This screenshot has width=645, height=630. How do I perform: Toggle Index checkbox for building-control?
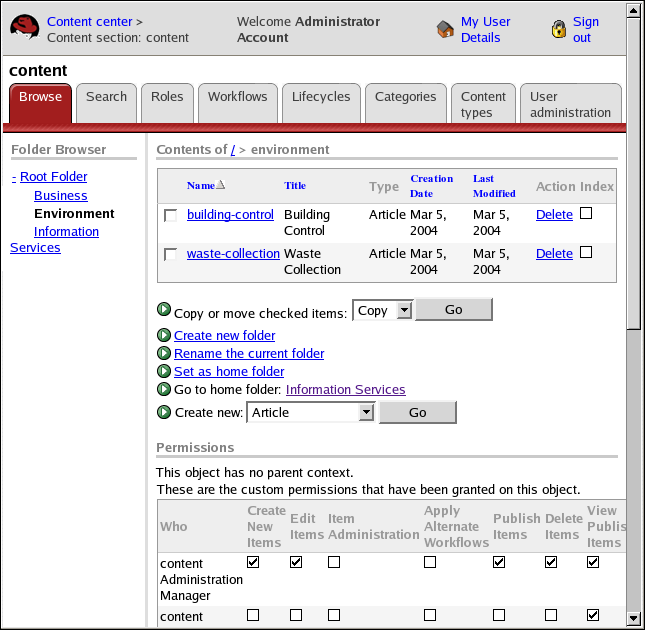586,213
